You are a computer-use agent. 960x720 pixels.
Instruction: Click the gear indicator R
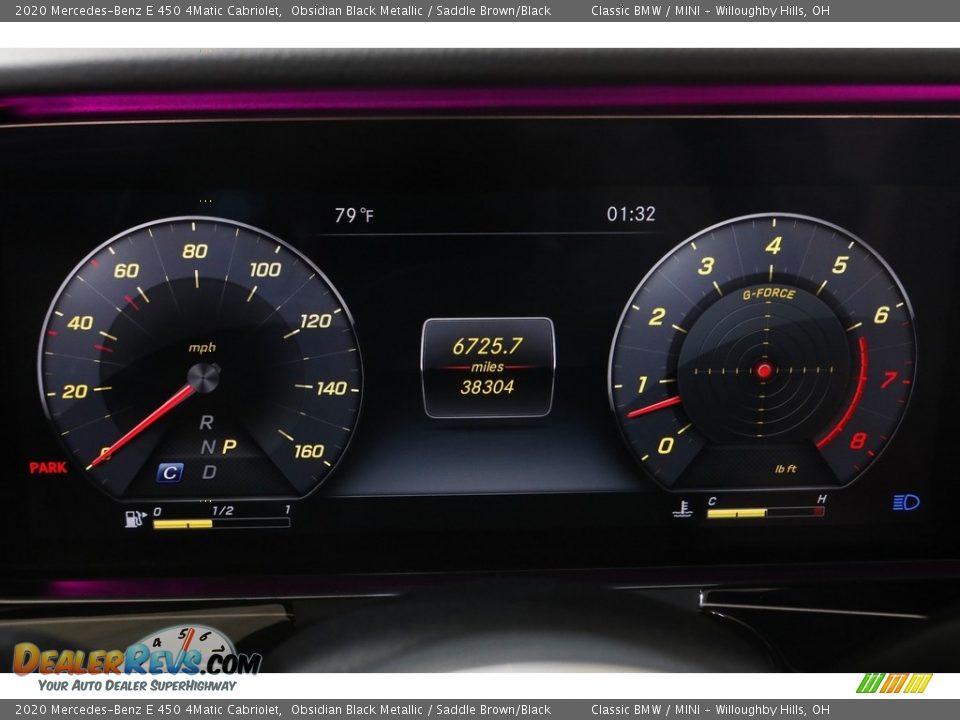coord(207,422)
